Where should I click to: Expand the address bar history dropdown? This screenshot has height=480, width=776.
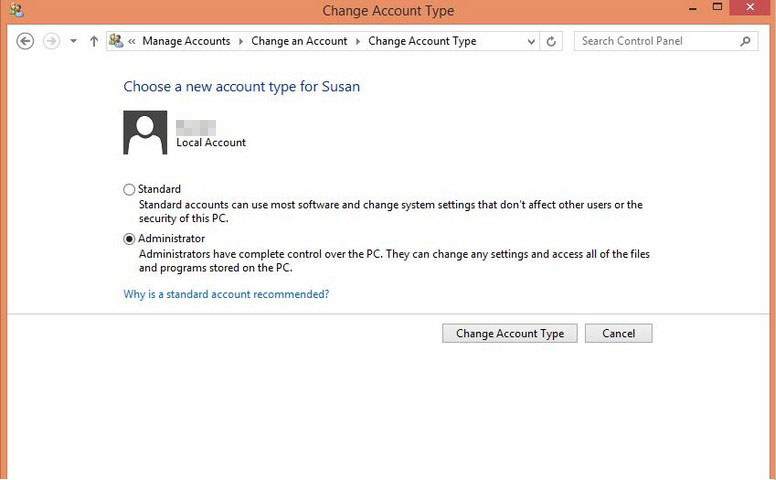(531, 42)
